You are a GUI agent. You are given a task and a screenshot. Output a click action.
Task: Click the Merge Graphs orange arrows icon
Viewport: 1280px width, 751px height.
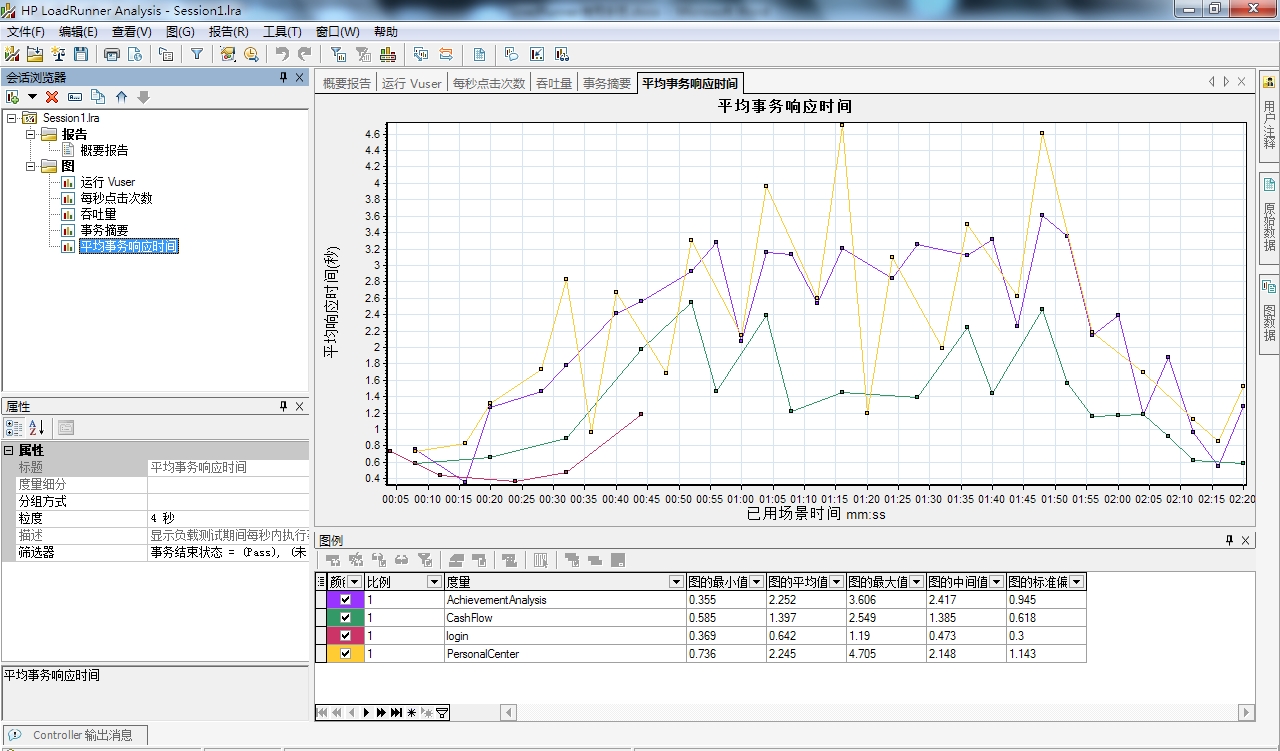[446, 54]
